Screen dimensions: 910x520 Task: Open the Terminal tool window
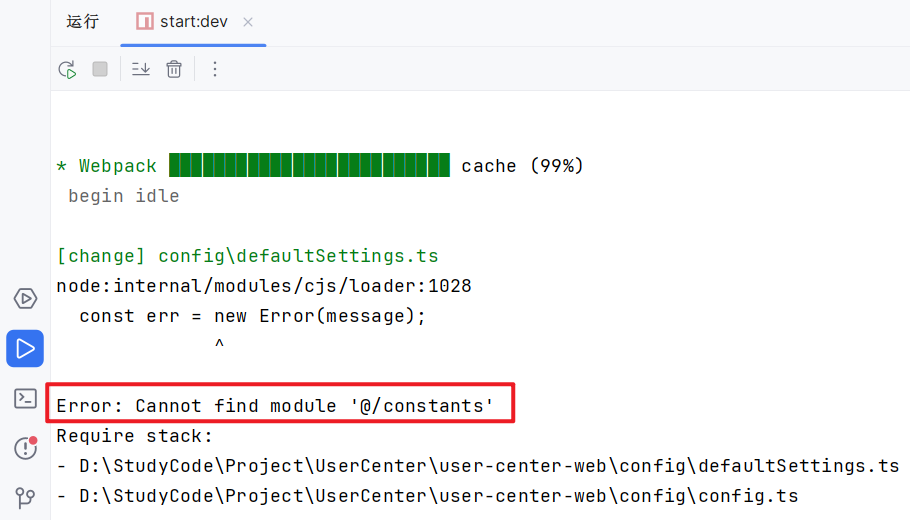25,398
